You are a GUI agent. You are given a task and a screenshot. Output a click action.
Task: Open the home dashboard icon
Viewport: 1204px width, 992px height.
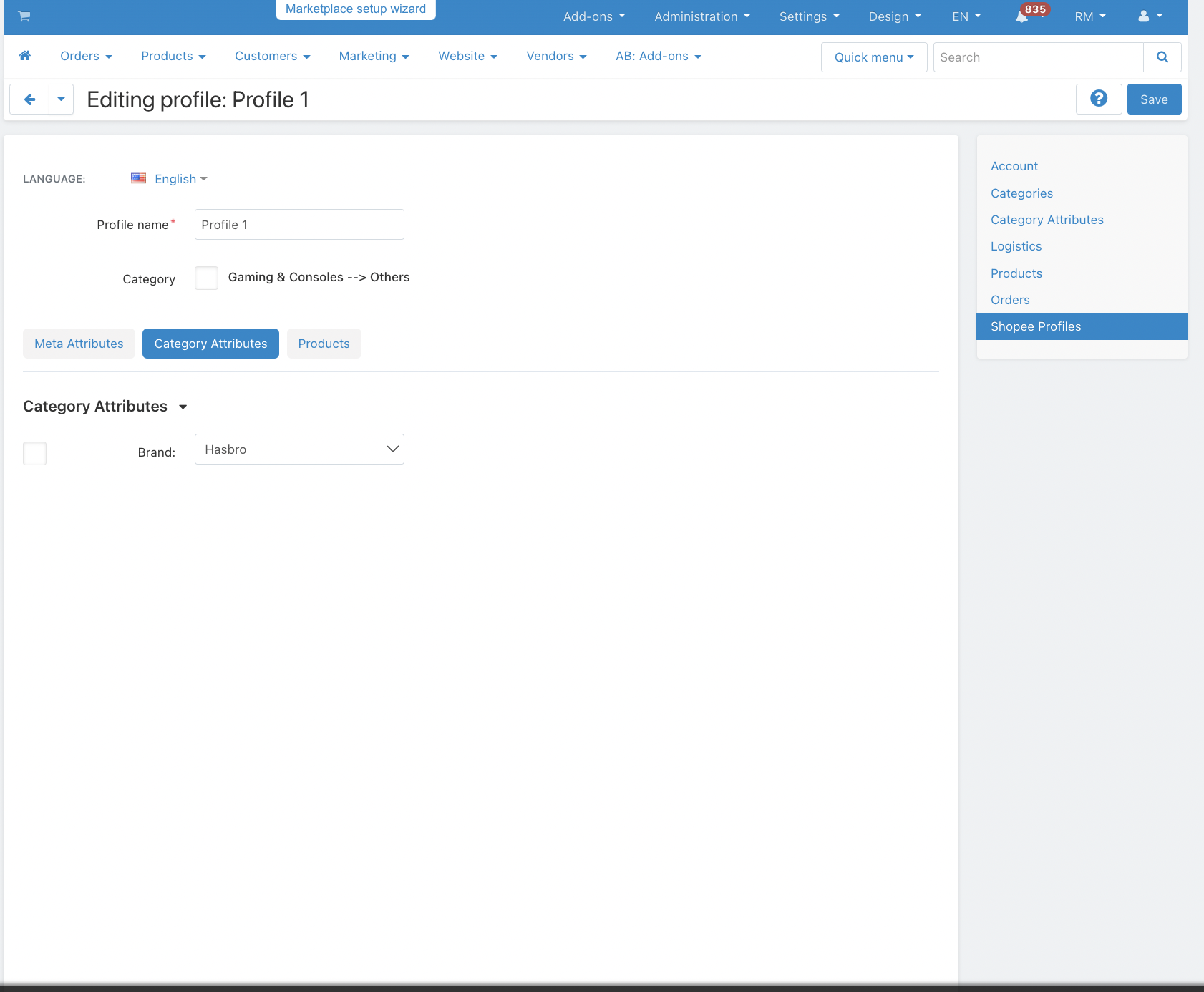[25, 56]
